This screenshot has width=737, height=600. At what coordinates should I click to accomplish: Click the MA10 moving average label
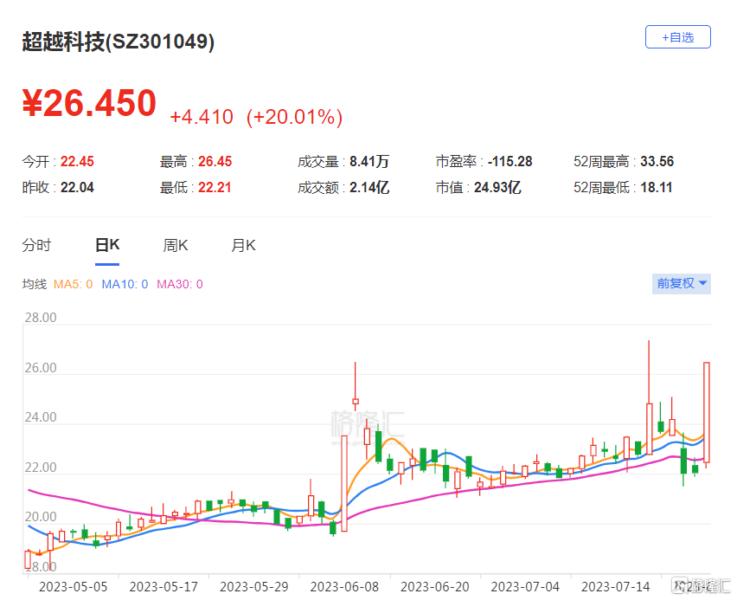pyautogui.click(x=125, y=284)
